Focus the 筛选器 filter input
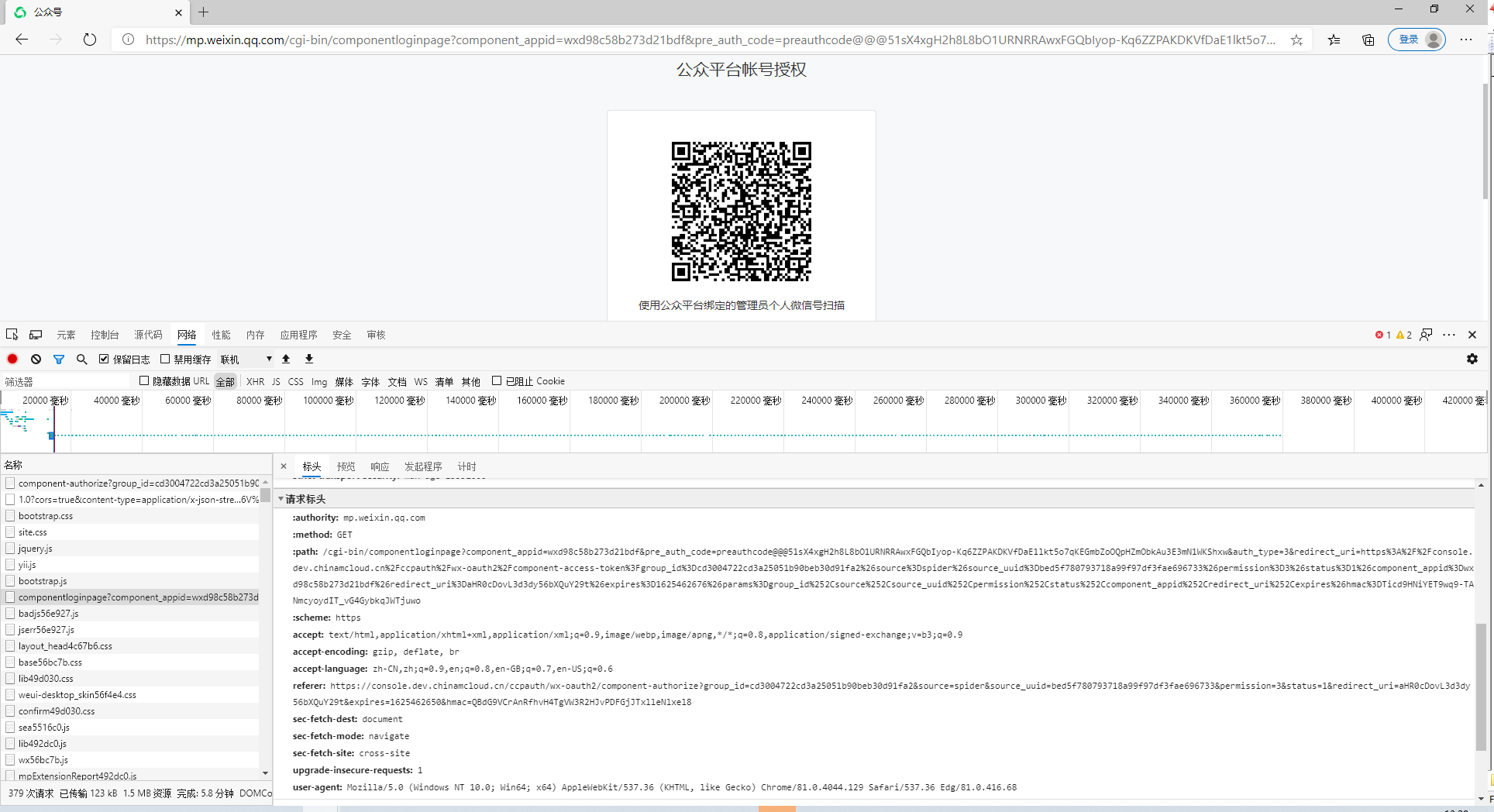This screenshot has height=812, width=1494. point(65,381)
